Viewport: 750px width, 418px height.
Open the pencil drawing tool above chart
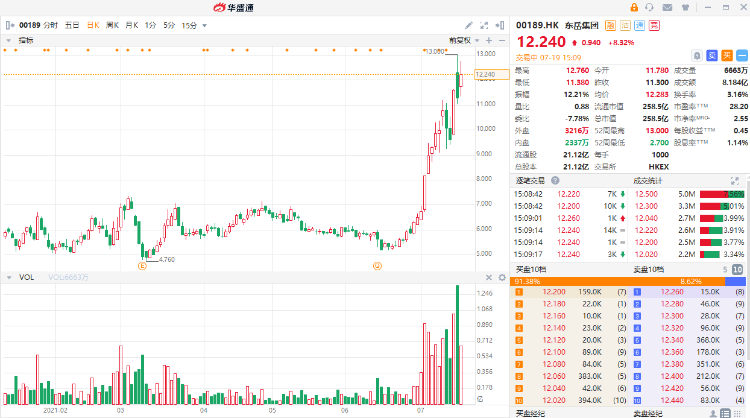tap(469, 25)
